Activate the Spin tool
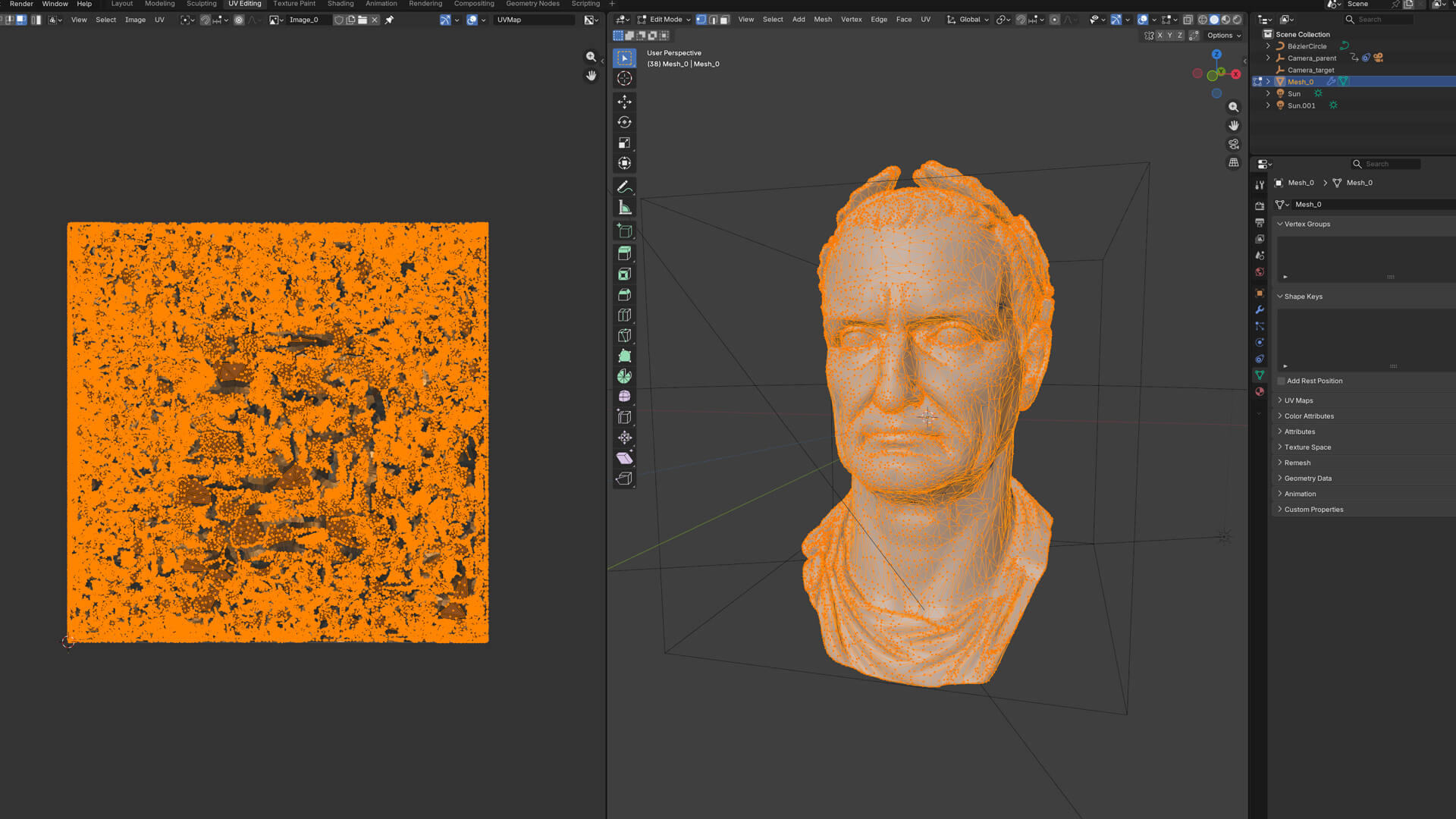 point(624,376)
